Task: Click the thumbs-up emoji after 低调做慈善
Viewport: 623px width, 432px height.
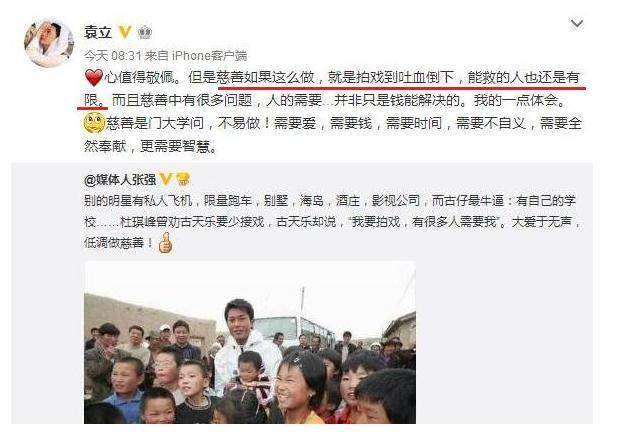Action: (165, 242)
